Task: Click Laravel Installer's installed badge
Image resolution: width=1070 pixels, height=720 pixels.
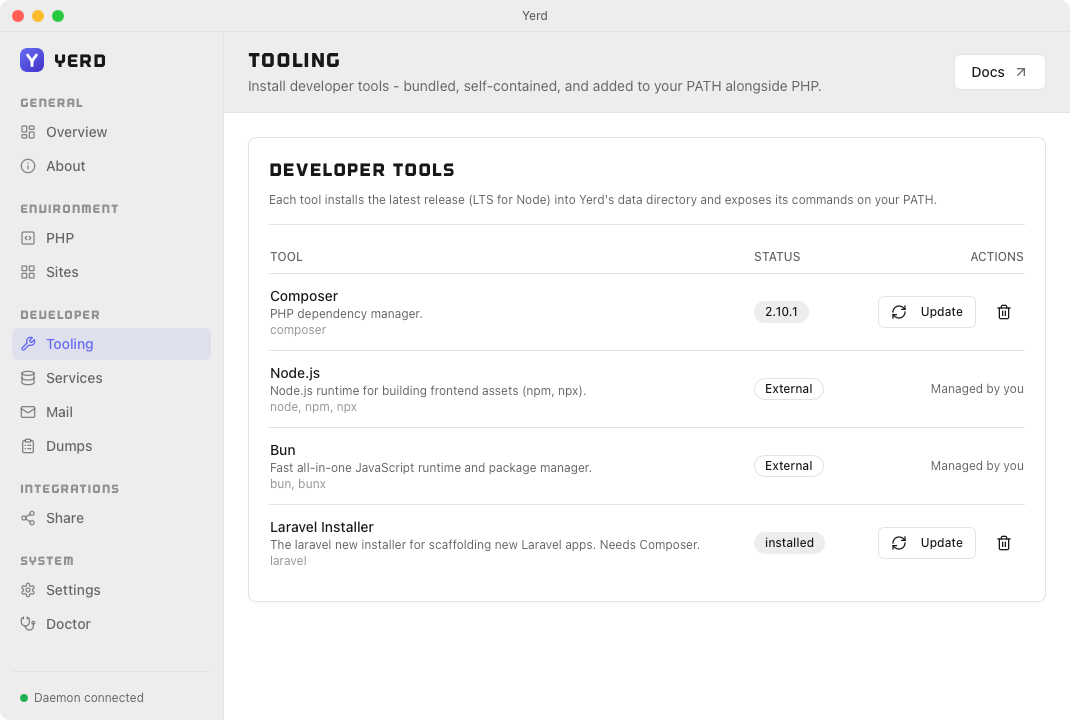Action: point(789,543)
